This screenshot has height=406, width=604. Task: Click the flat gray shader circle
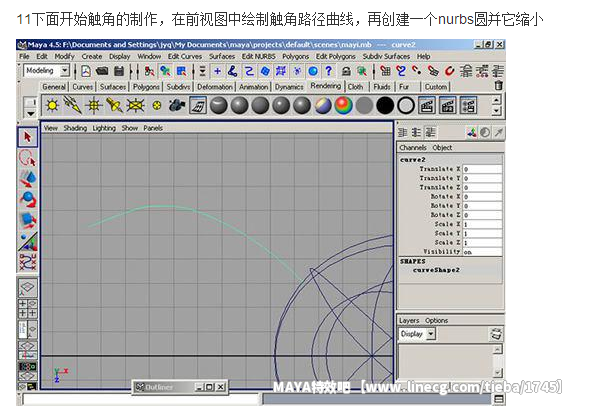(x=364, y=105)
